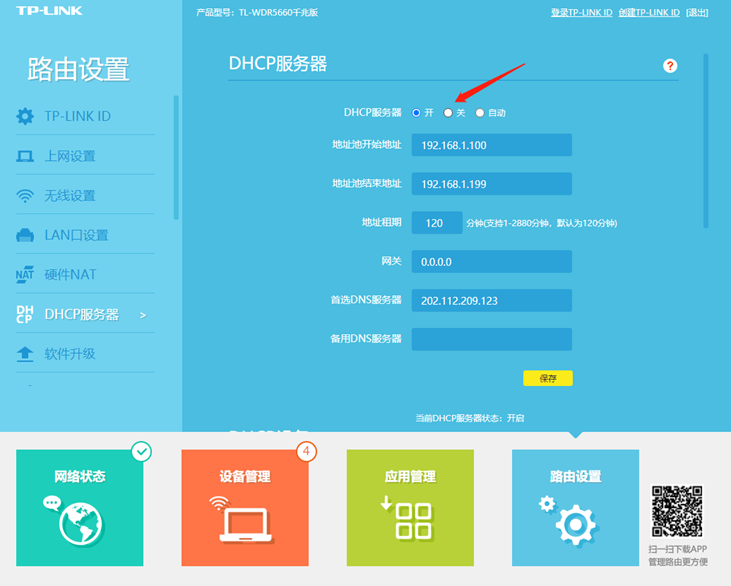This screenshot has height=586, width=731.
Task: Click the 登录TP-LINK ID link
Action: pos(581,12)
